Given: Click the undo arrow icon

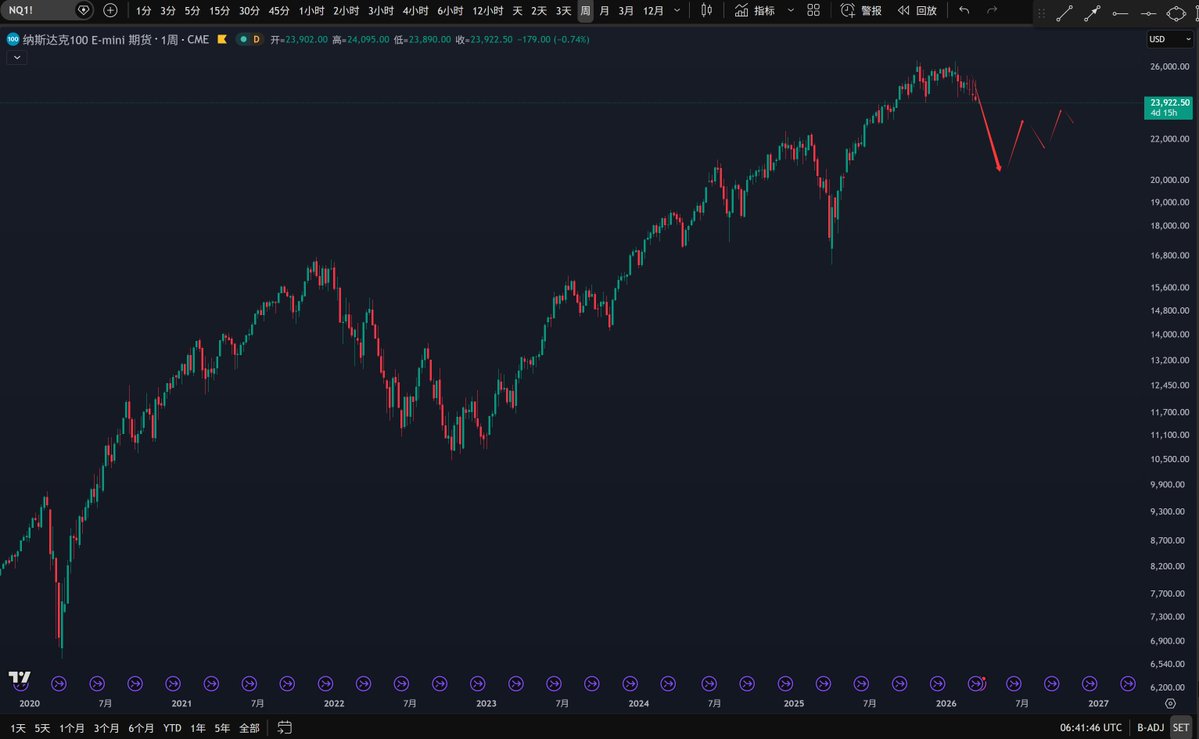Looking at the screenshot, I should pyautogui.click(x=964, y=10).
